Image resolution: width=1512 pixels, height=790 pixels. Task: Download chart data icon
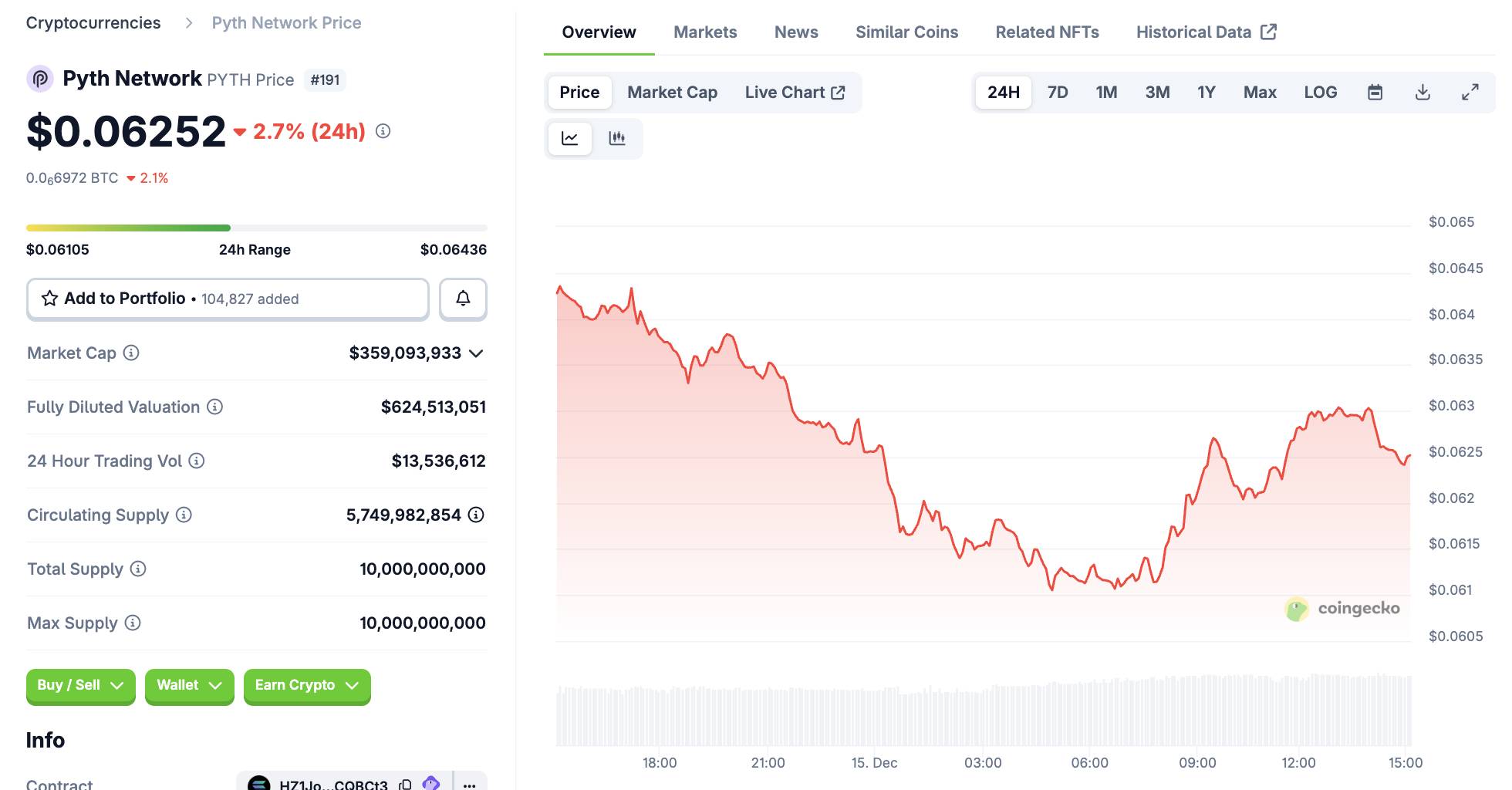tap(1423, 93)
